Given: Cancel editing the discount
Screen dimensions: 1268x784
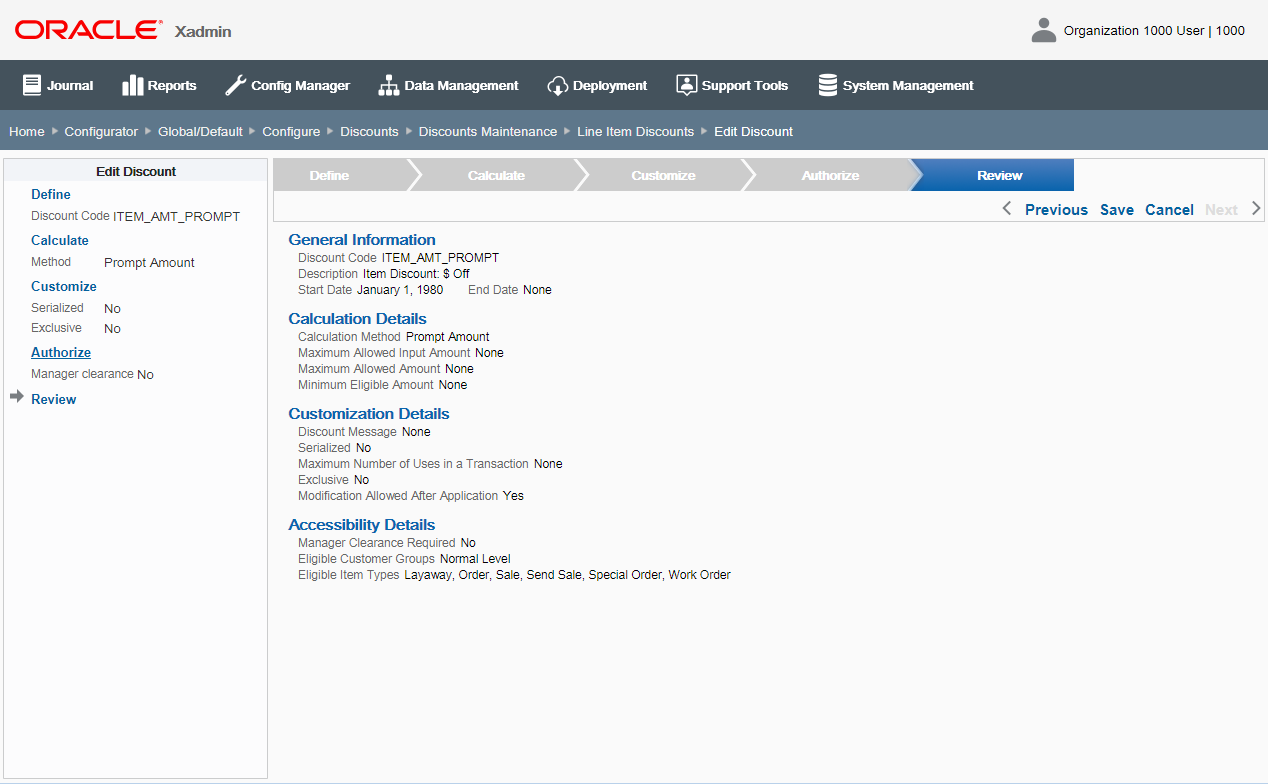Looking at the screenshot, I should click(1169, 209).
